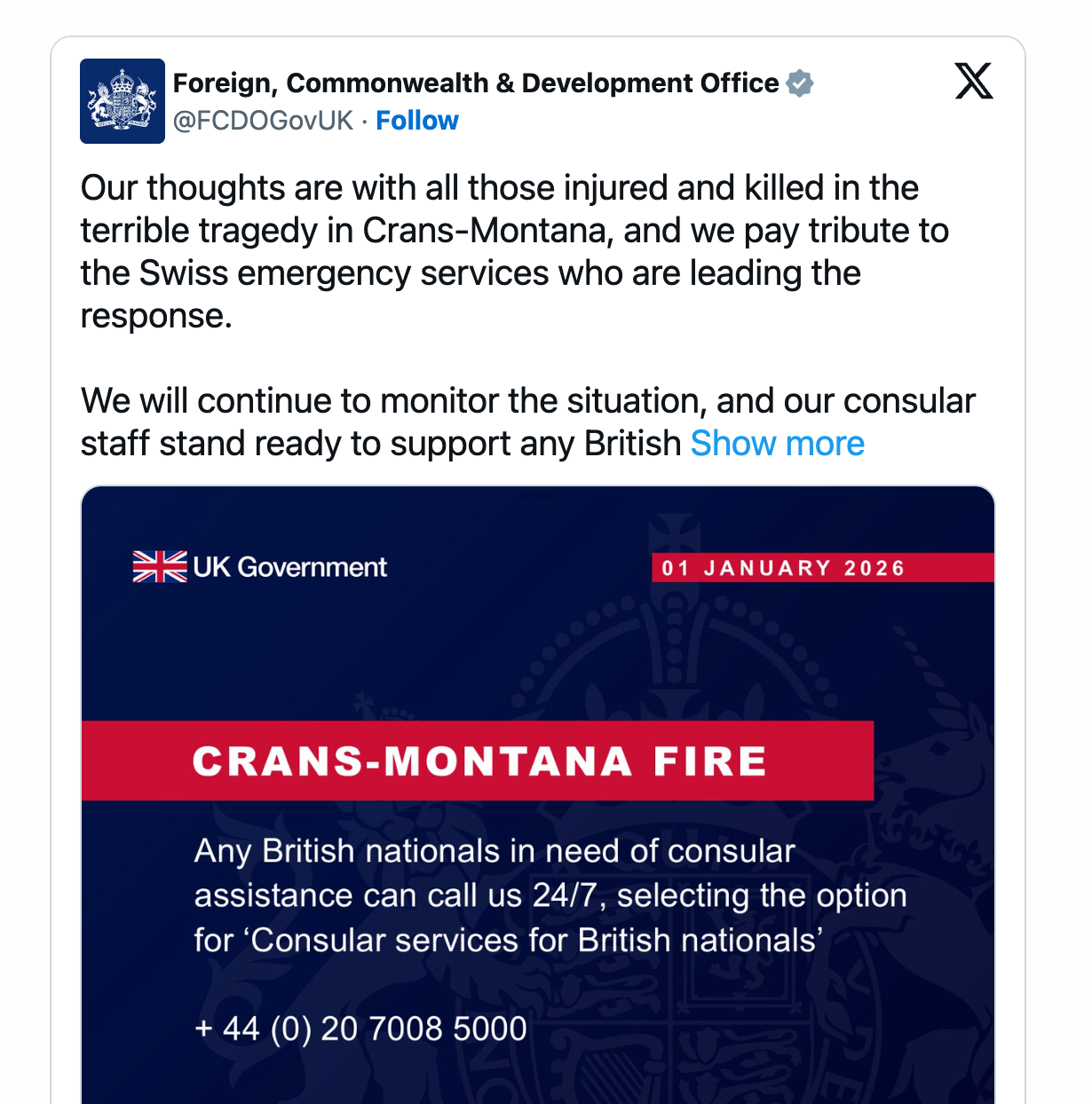1092x1104 pixels.
Task: Click the word 'Crans-Montana' in the tweet text
Action: pos(486,231)
